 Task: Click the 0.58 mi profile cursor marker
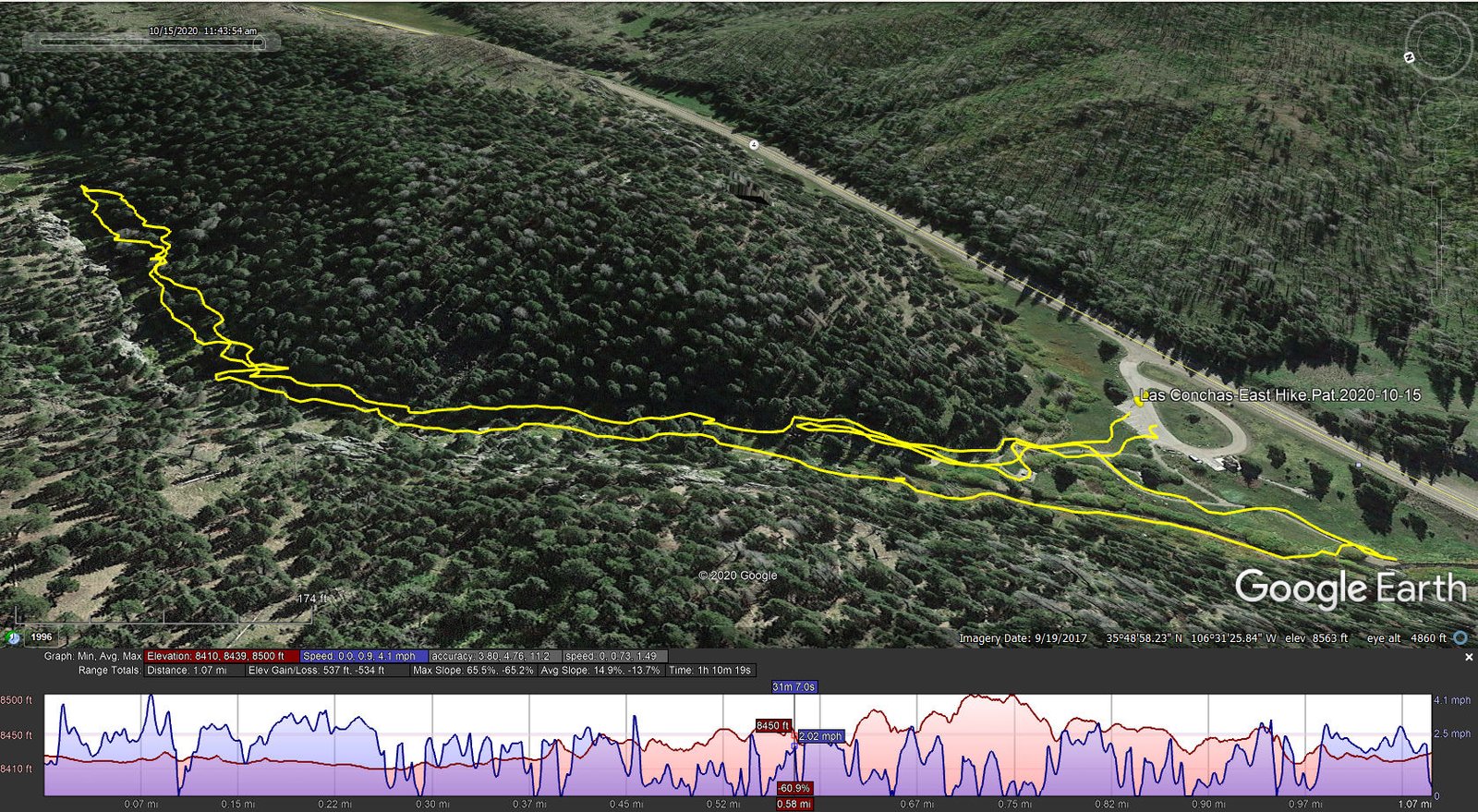pyautogui.click(x=794, y=804)
